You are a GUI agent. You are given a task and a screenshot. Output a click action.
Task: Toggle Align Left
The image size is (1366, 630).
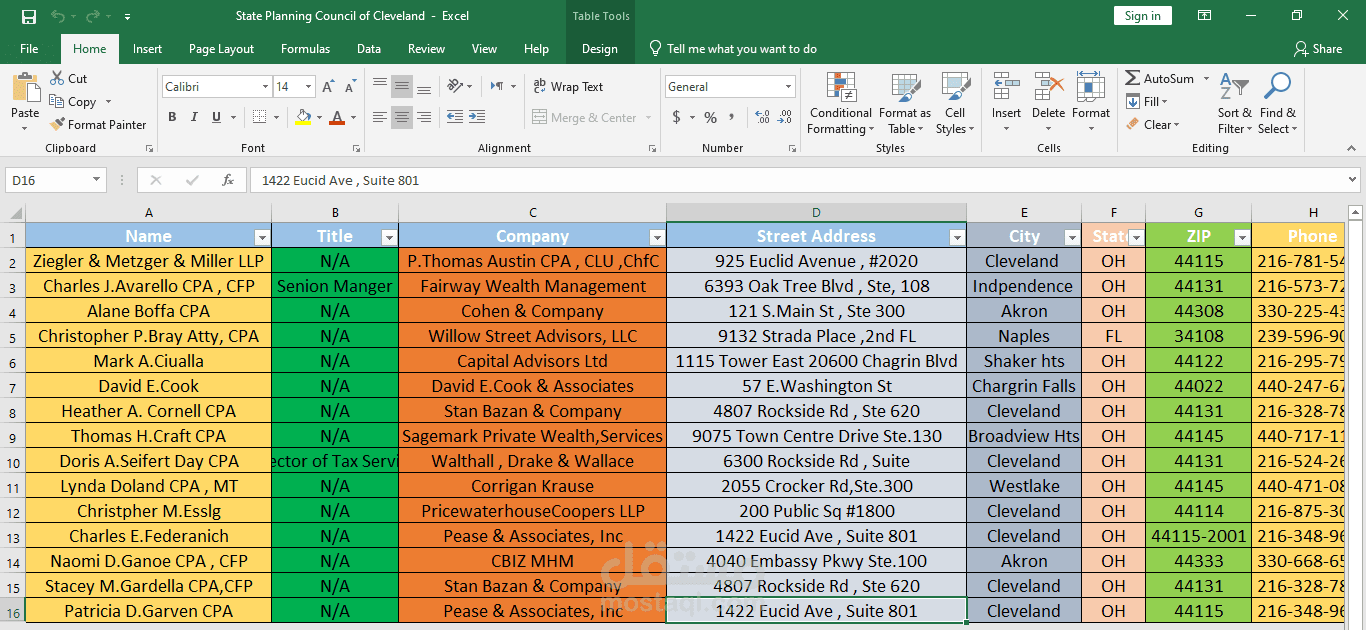coord(380,118)
